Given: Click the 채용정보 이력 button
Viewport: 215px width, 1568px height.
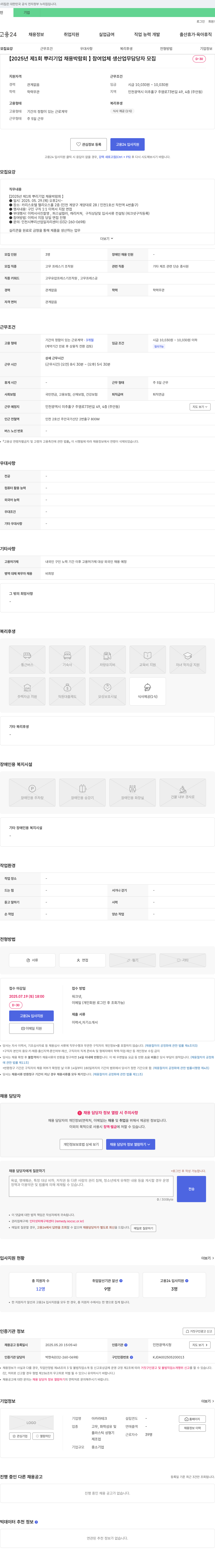Looking at the screenshot, I should point(192,1428).
